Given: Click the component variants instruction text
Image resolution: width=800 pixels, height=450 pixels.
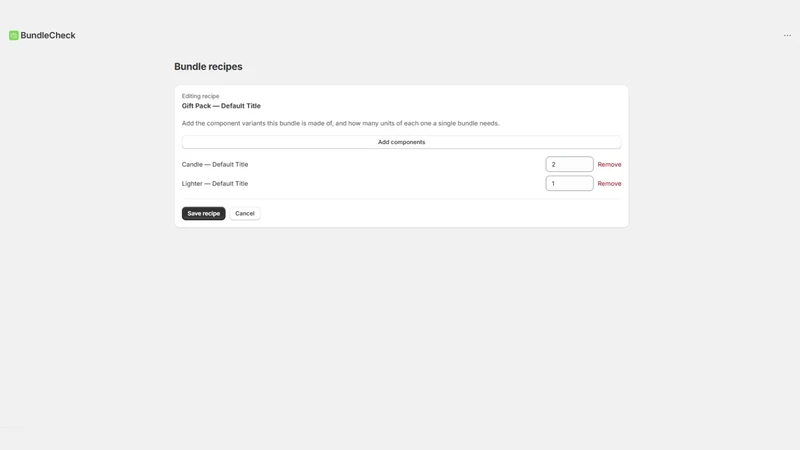Looking at the screenshot, I should click(x=340, y=123).
